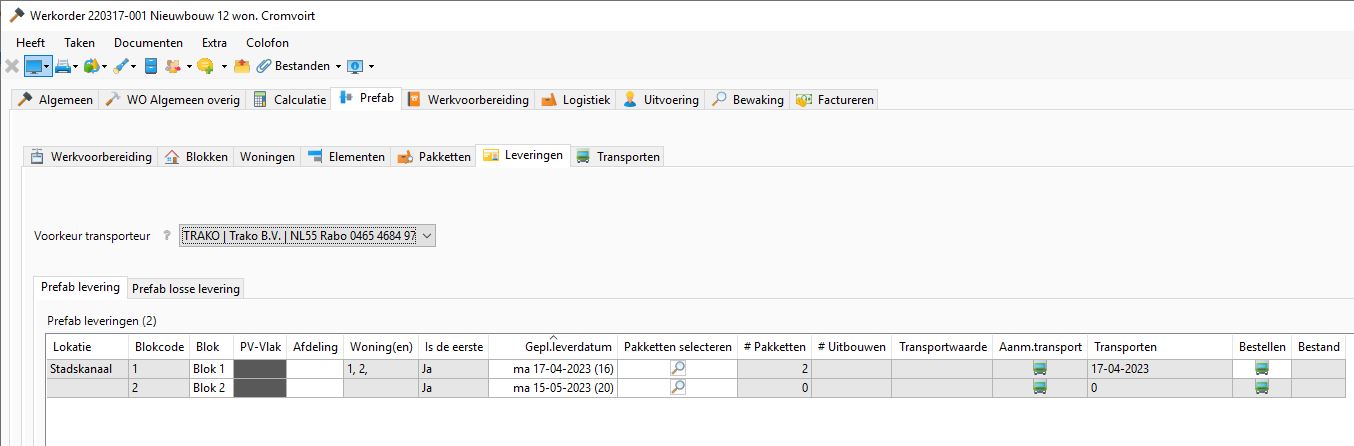Sort by the Gepl.leverdatum column header
This screenshot has height=446, width=1354.
[x=568, y=347]
